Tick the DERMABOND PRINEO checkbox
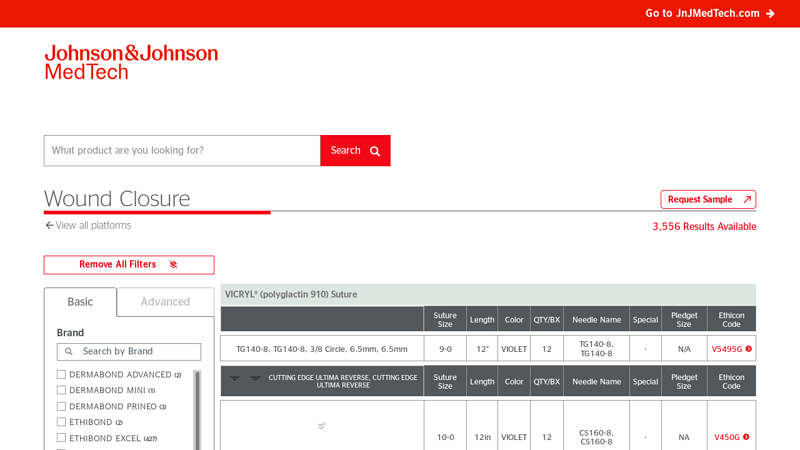800x450 pixels. point(61,407)
